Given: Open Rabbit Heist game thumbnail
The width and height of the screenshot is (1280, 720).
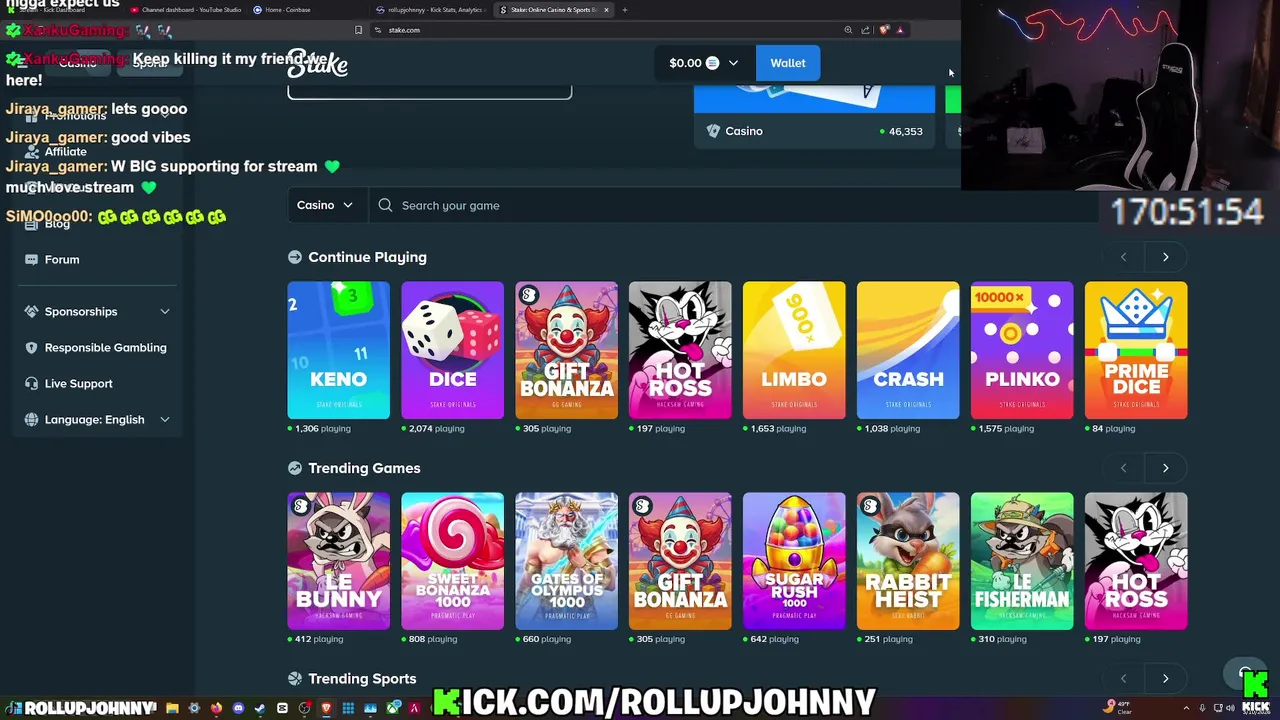Looking at the screenshot, I should coord(908,561).
